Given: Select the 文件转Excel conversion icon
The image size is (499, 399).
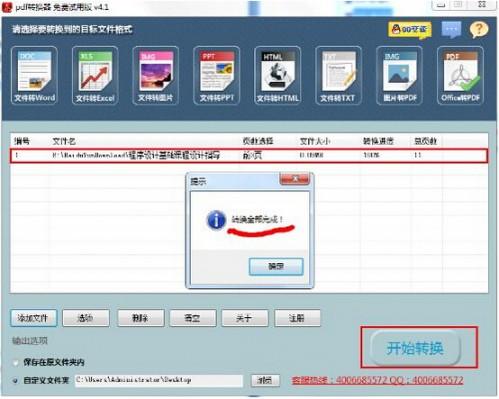Looking at the screenshot, I should [x=95, y=76].
